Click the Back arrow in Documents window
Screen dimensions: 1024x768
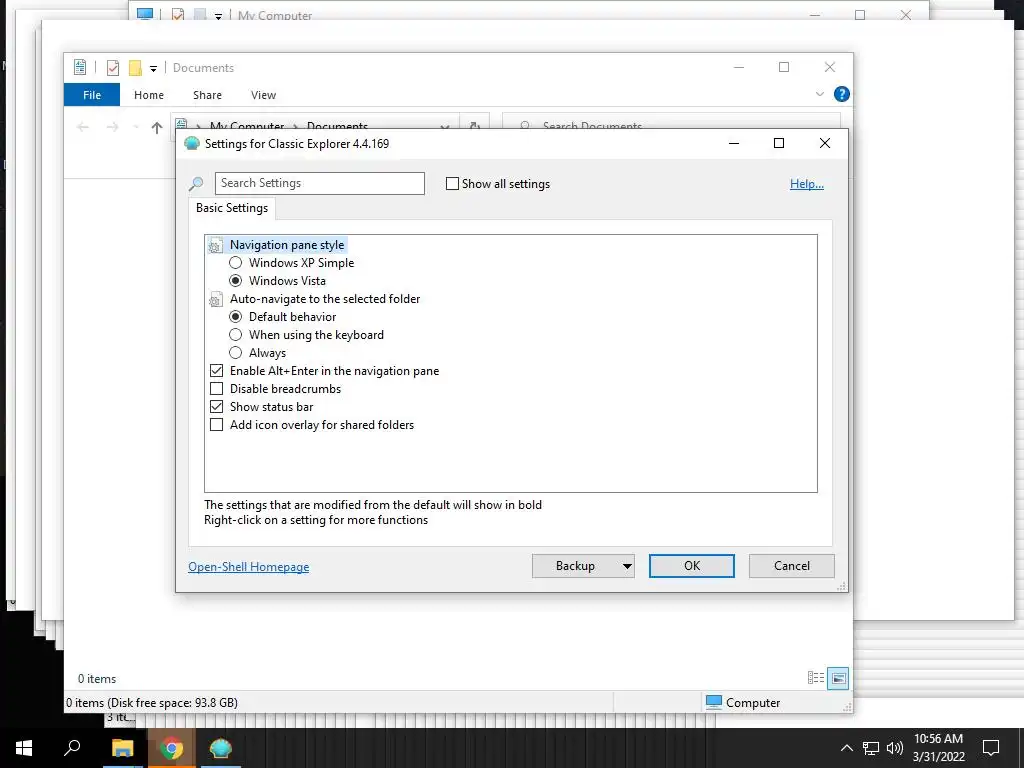click(83, 127)
